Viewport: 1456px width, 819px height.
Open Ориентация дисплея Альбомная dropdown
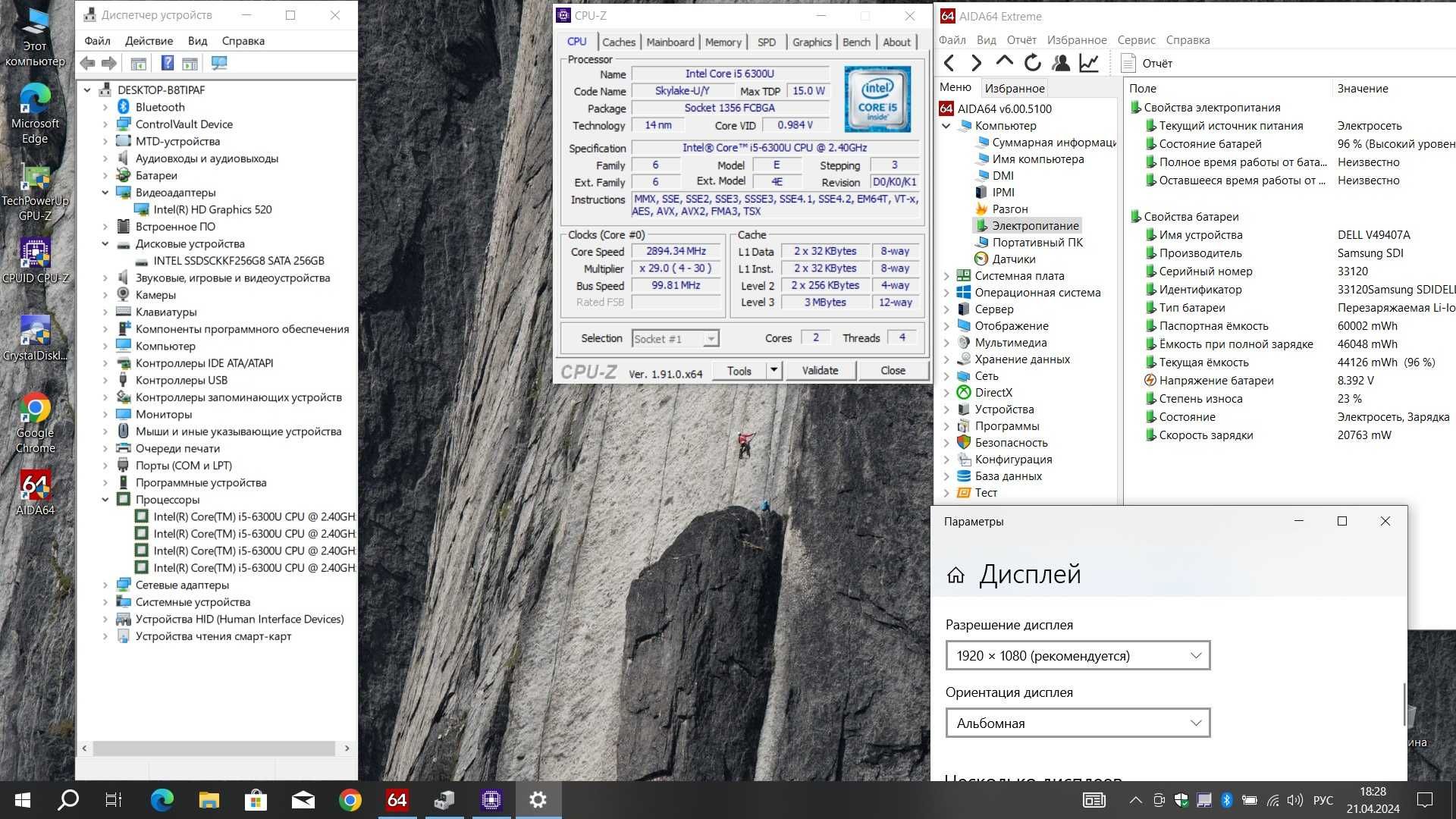pyautogui.click(x=1078, y=723)
